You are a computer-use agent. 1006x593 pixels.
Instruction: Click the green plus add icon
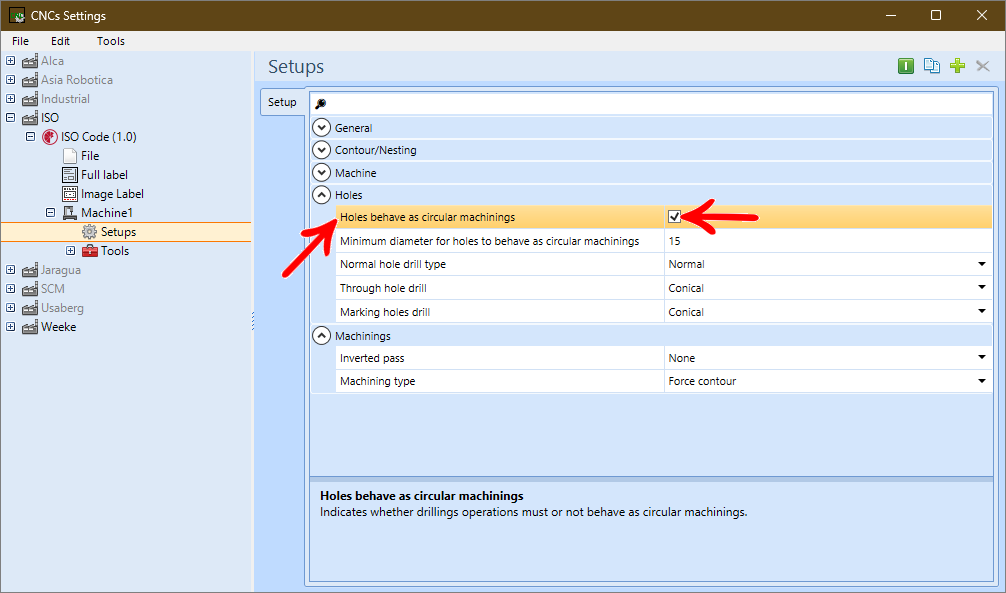coord(957,66)
